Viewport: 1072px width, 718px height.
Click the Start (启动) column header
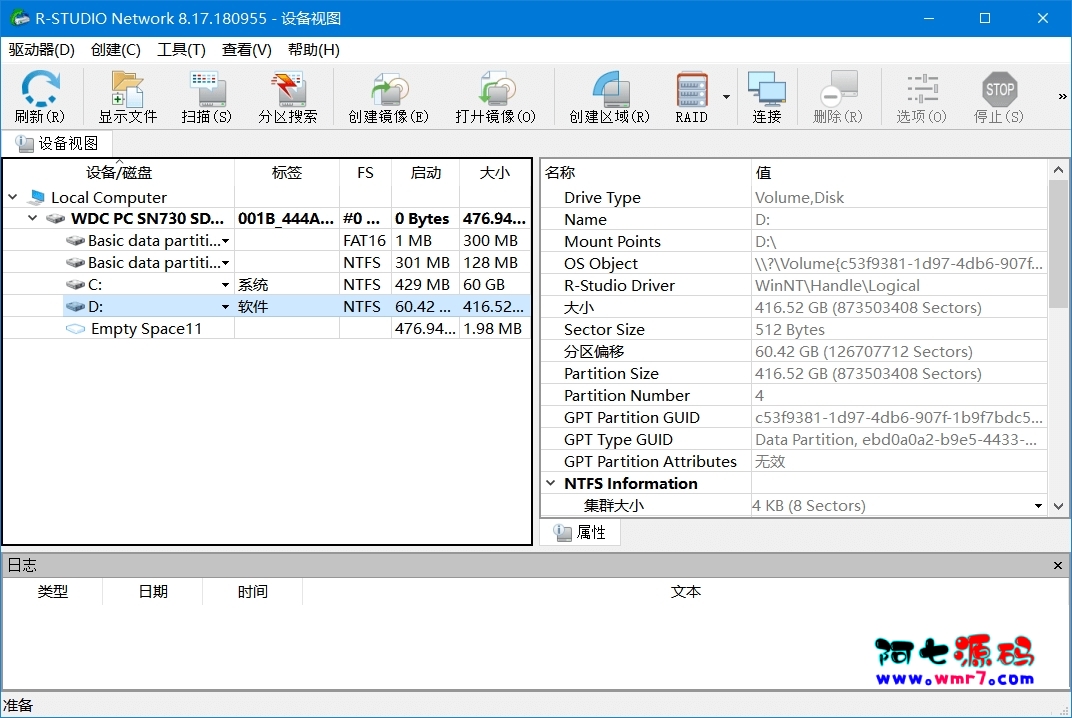(426, 172)
